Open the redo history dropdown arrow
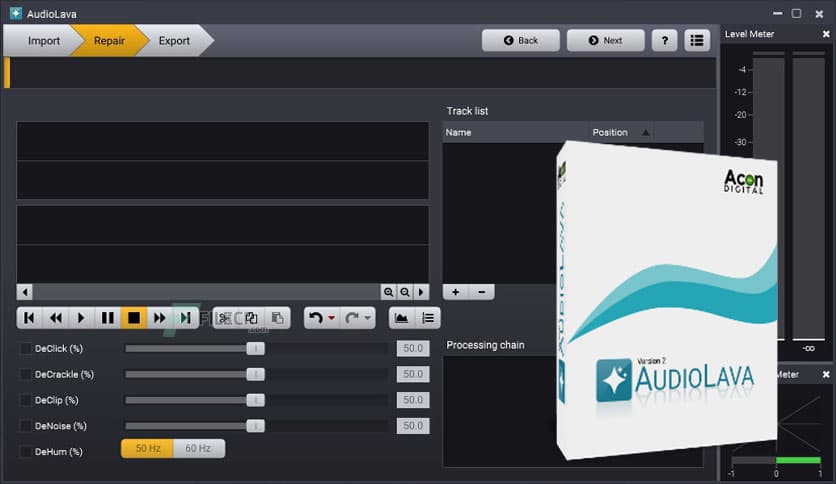 [367, 318]
